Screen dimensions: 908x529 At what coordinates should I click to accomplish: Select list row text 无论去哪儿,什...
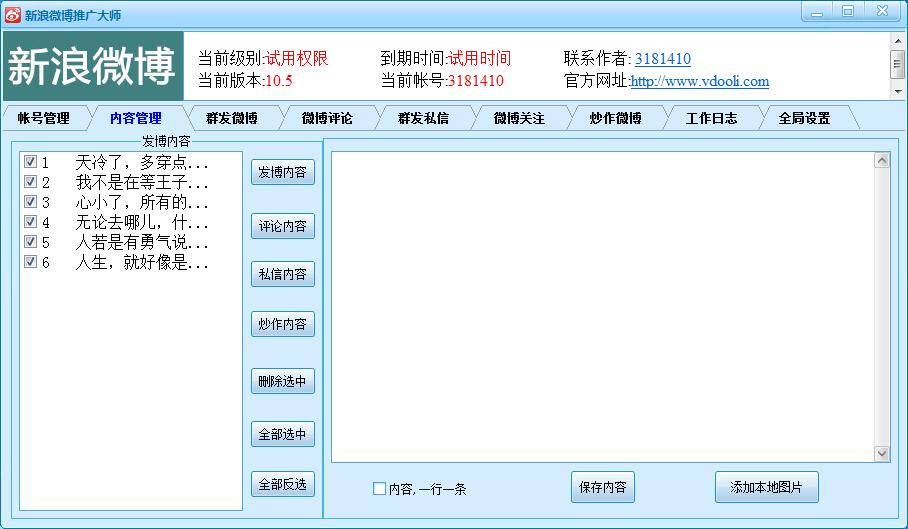pos(142,222)
